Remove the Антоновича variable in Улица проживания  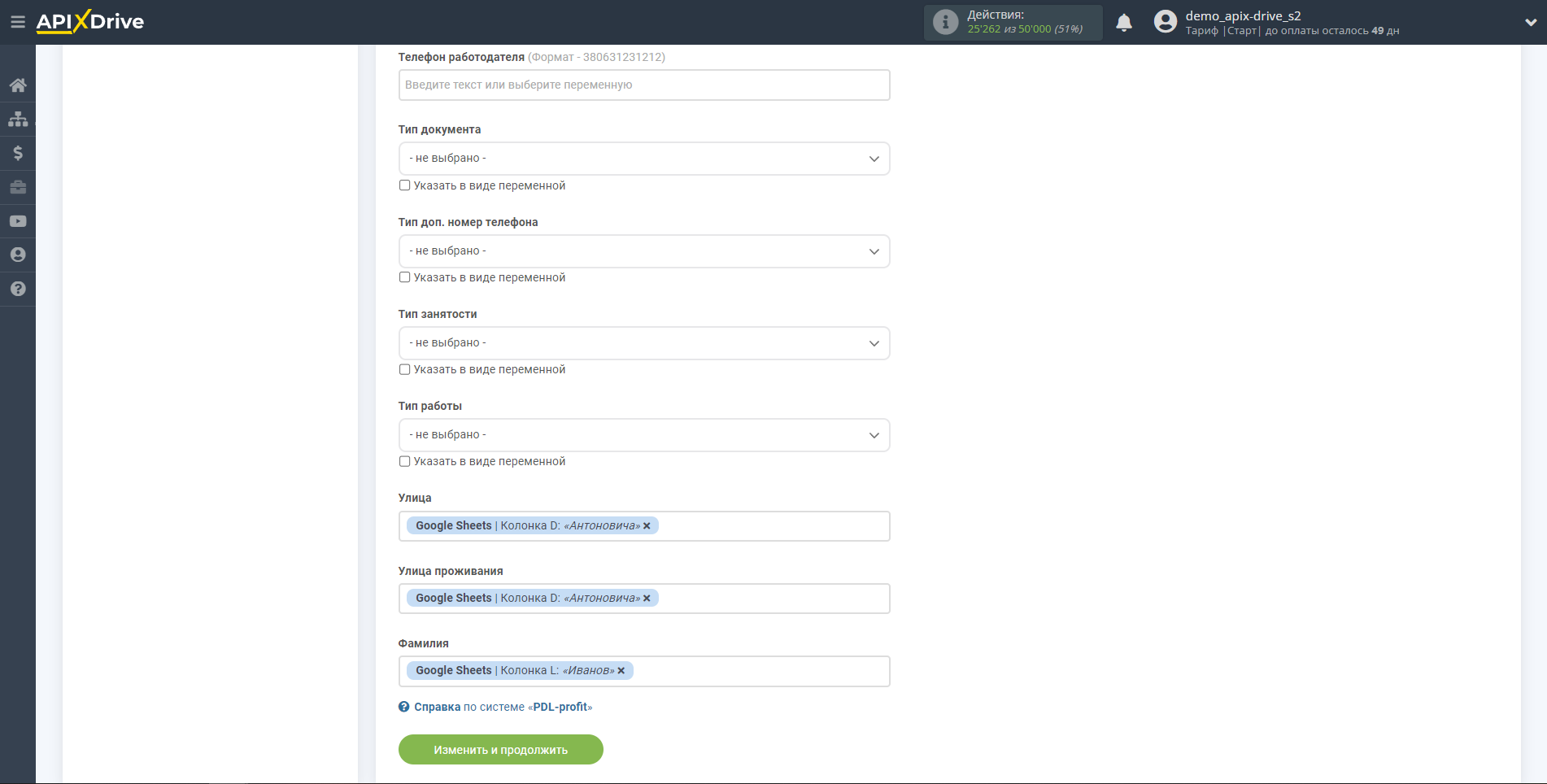click(x=647, y=599)
